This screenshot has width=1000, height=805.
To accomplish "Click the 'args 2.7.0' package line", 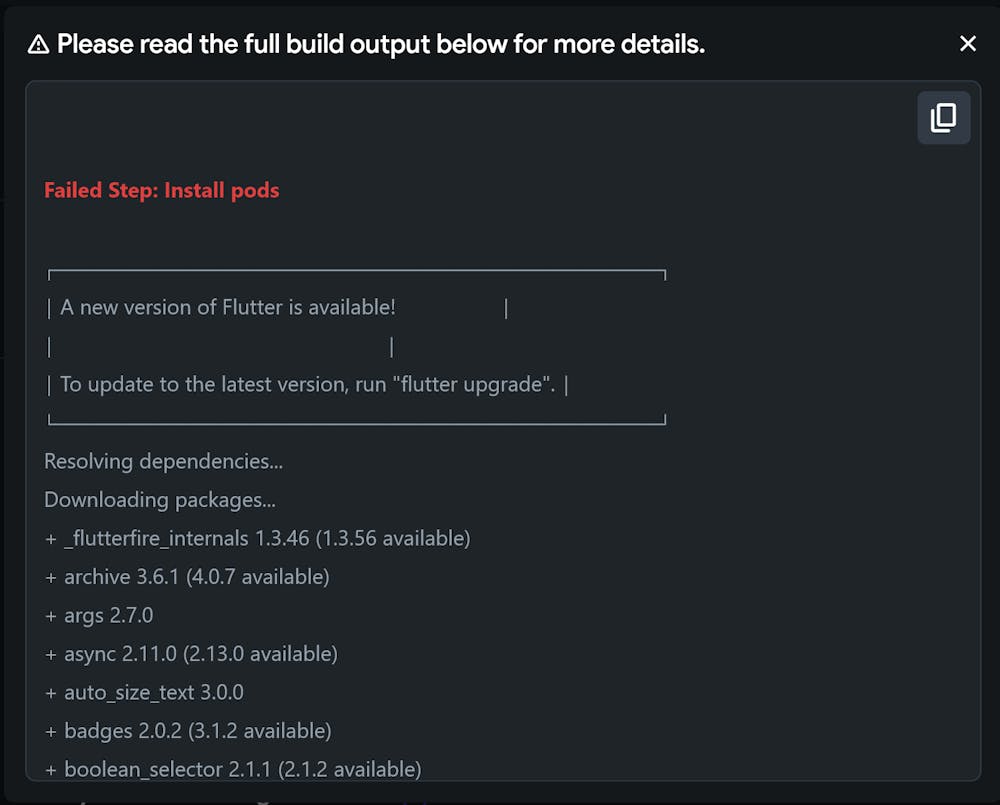I will click(x=109, y=615).
